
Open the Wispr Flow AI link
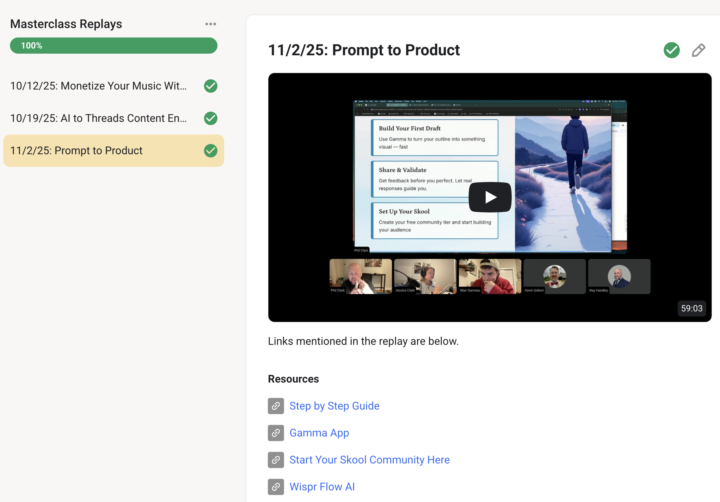point(322,487)
